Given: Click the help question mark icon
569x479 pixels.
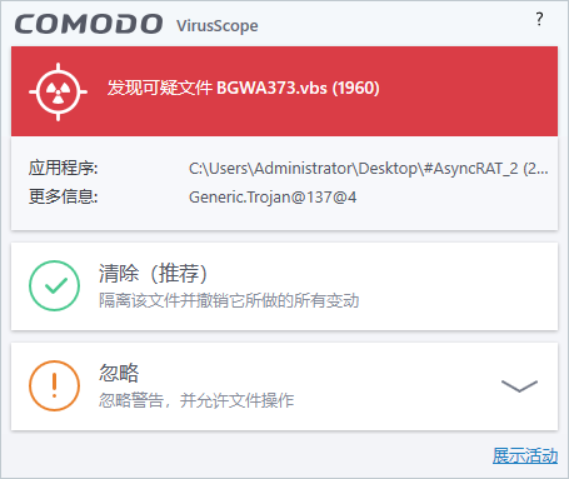Looking at the screenshot, I should point(539,19).
